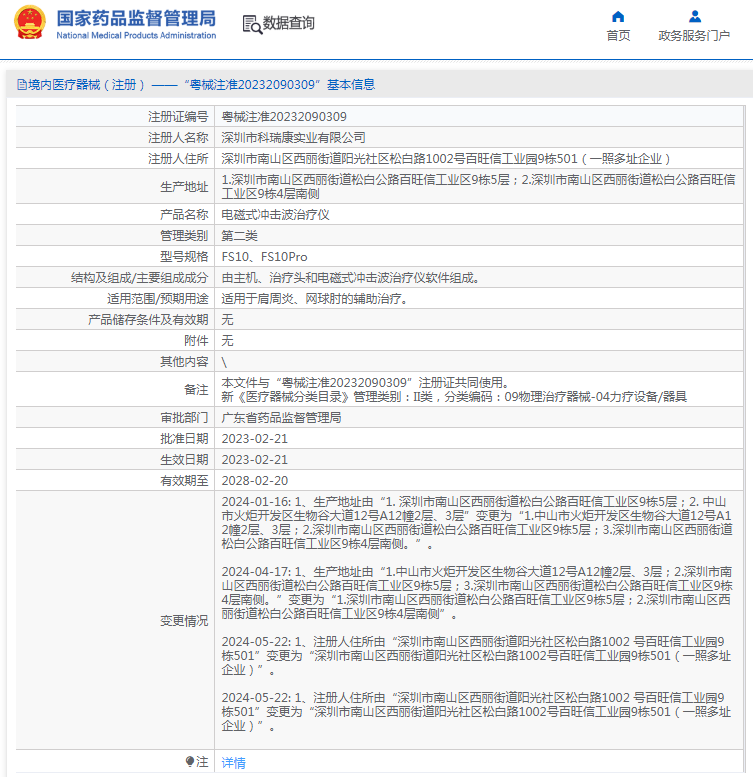Viewport: 753px width, 777px height.
Task: Click the 政务服务门户 user icon
Action: tap(695, 17)
